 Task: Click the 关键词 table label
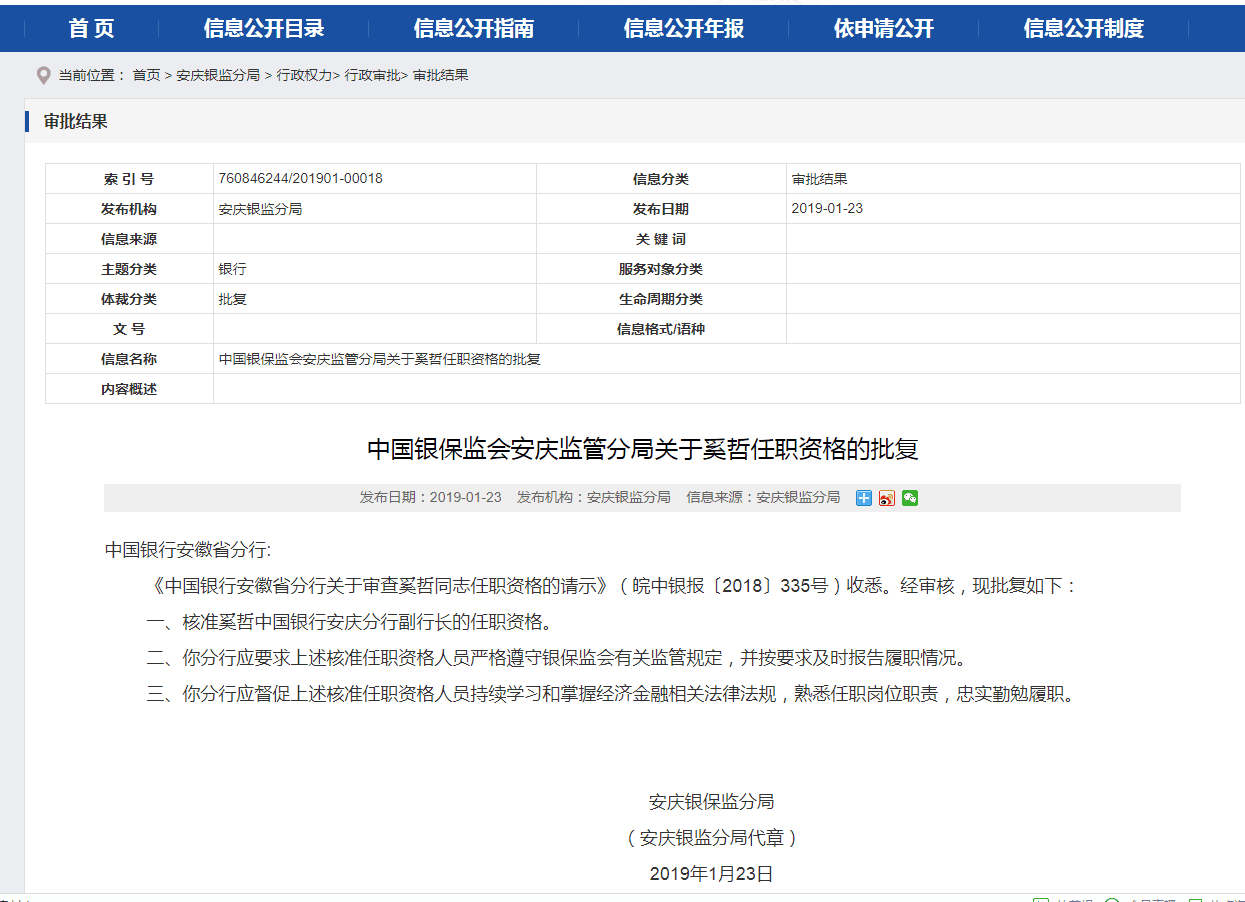click(x=661, y=239)
